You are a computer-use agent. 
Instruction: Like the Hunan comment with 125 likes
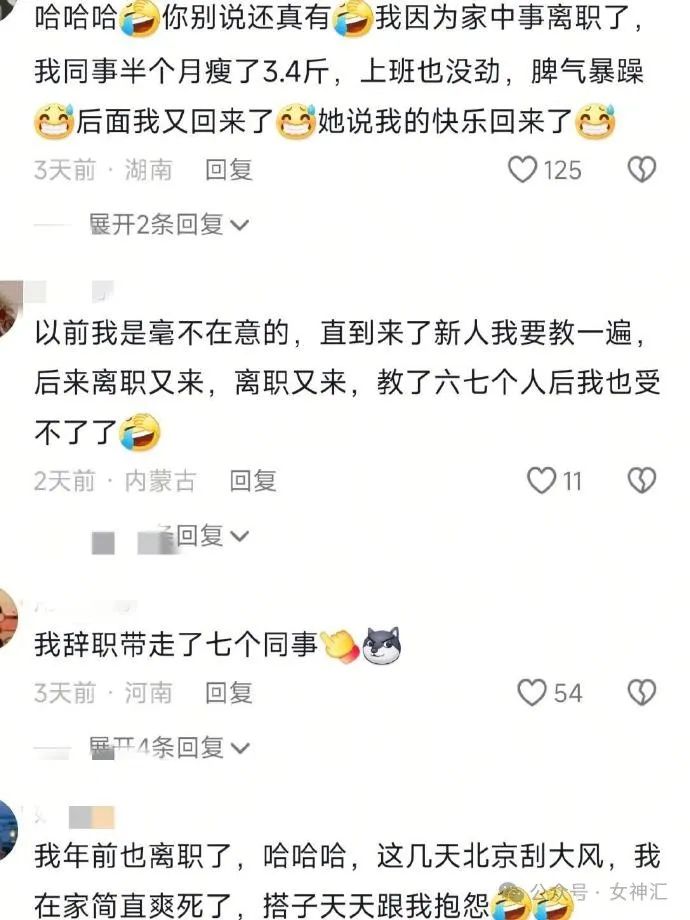pos(522,170)
